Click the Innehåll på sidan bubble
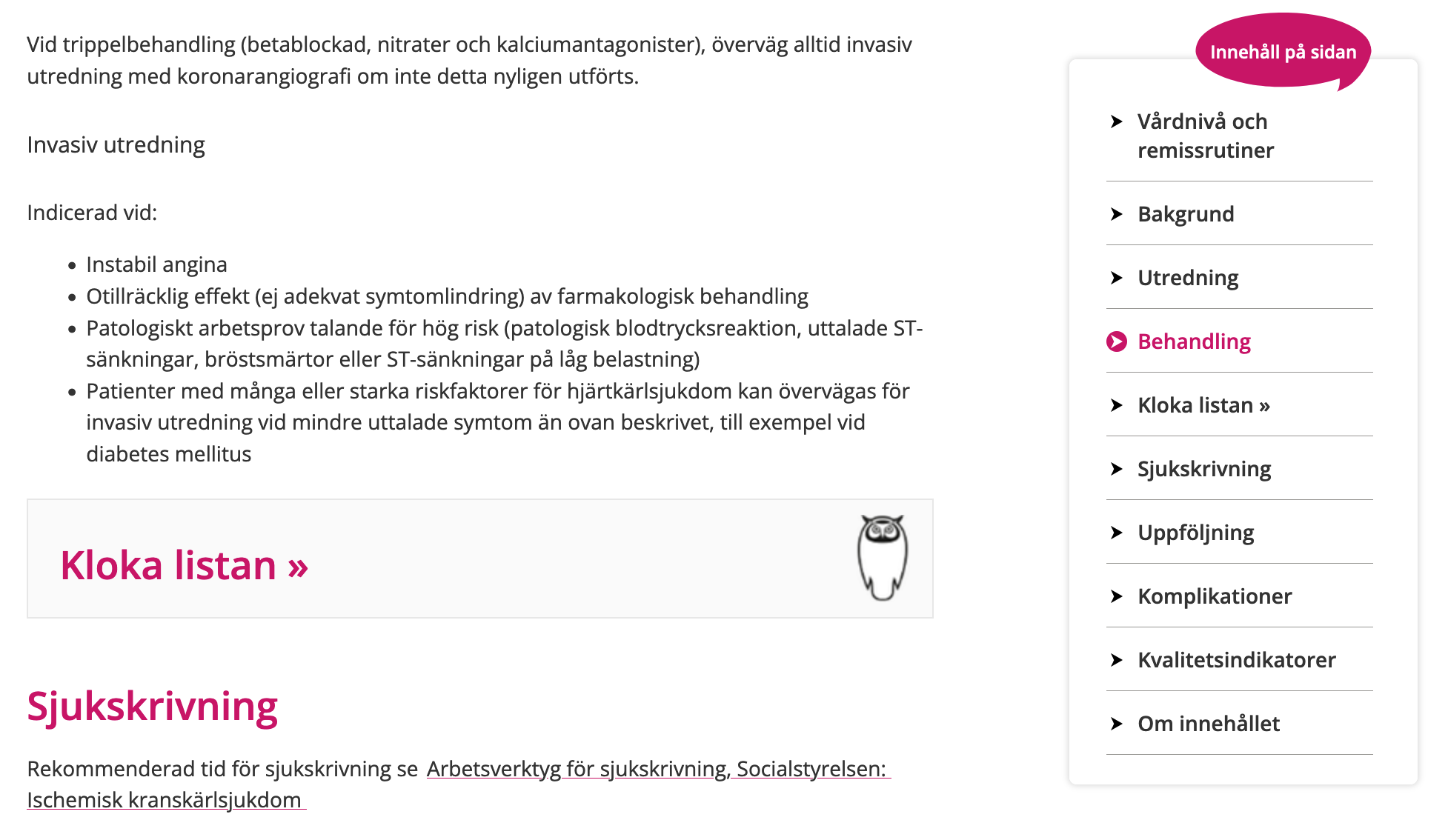This screenshot has height=840, width=1448. pos(1283,52)
